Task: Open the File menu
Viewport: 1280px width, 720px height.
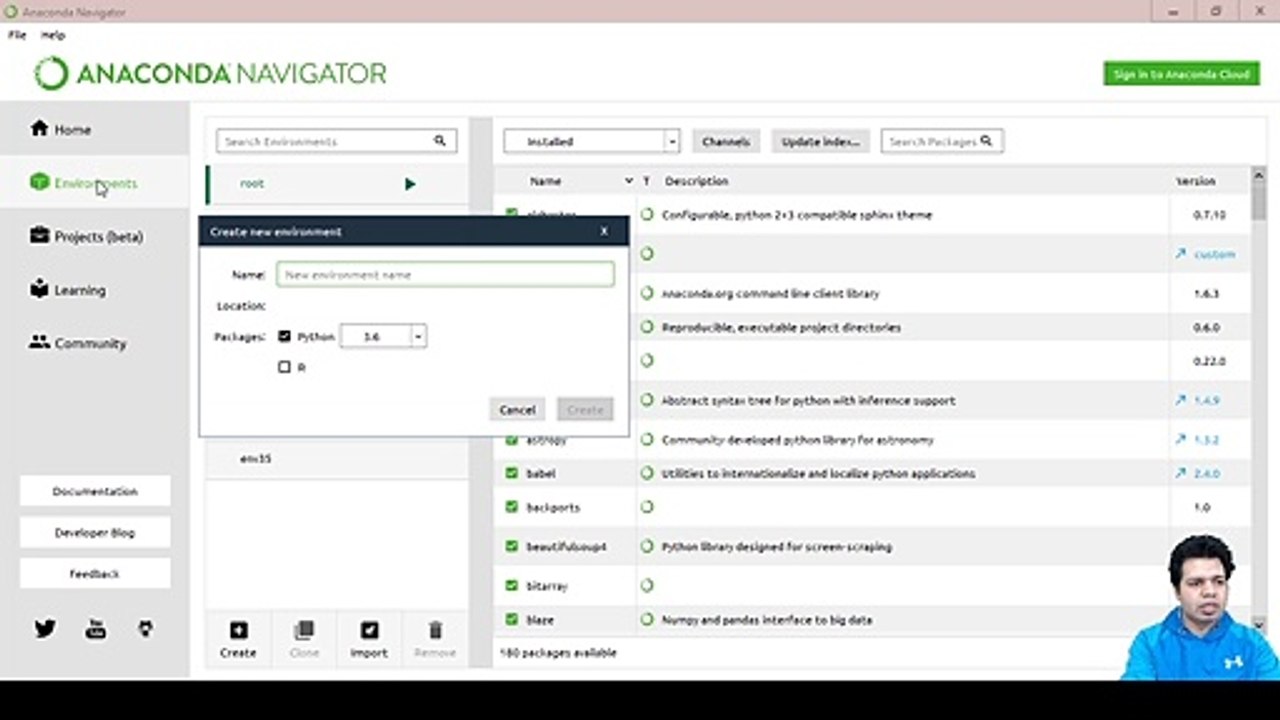Action: pos(17,35)
